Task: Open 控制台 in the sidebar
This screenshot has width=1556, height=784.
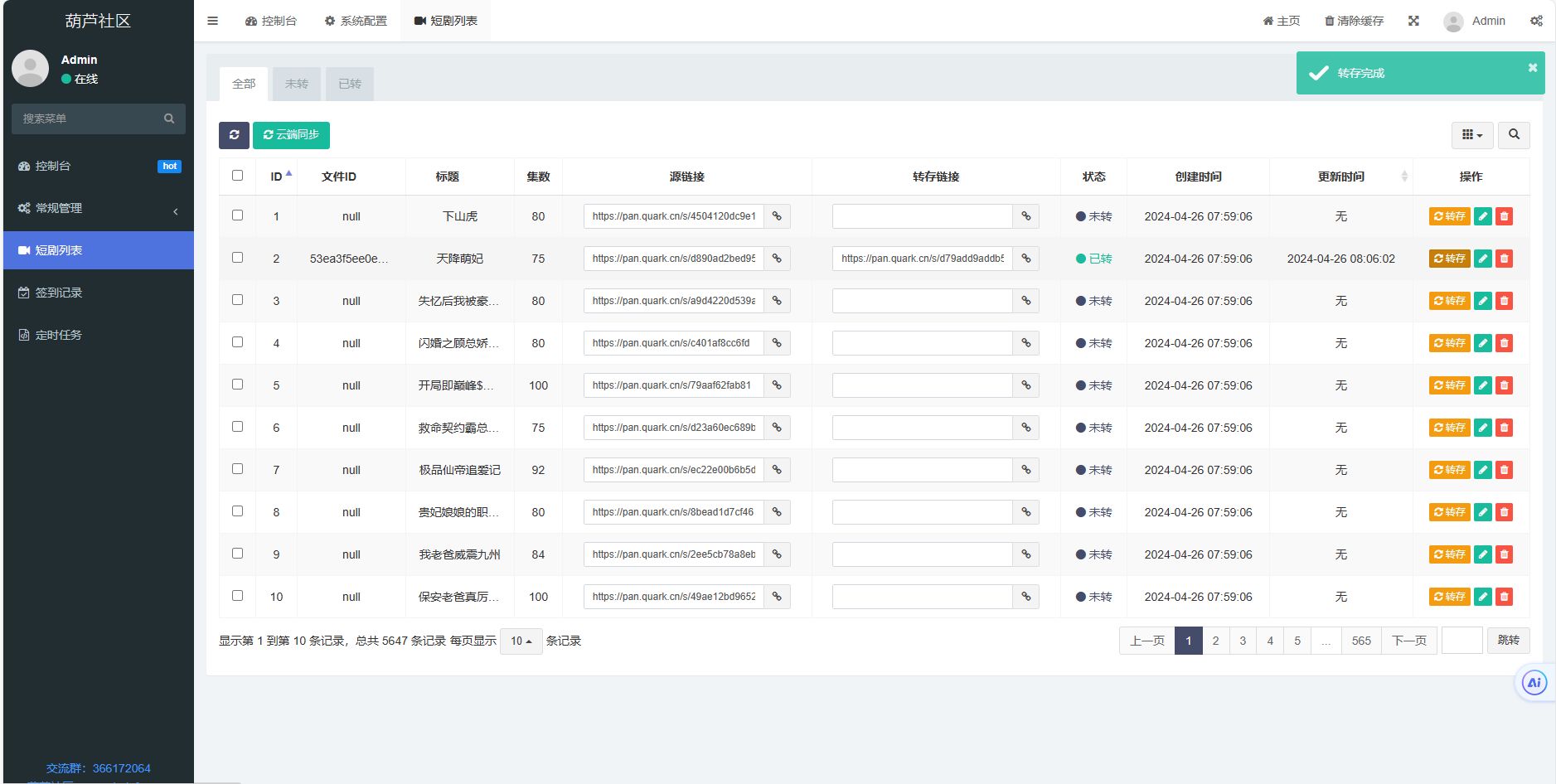Action: (x=99, y=166)
